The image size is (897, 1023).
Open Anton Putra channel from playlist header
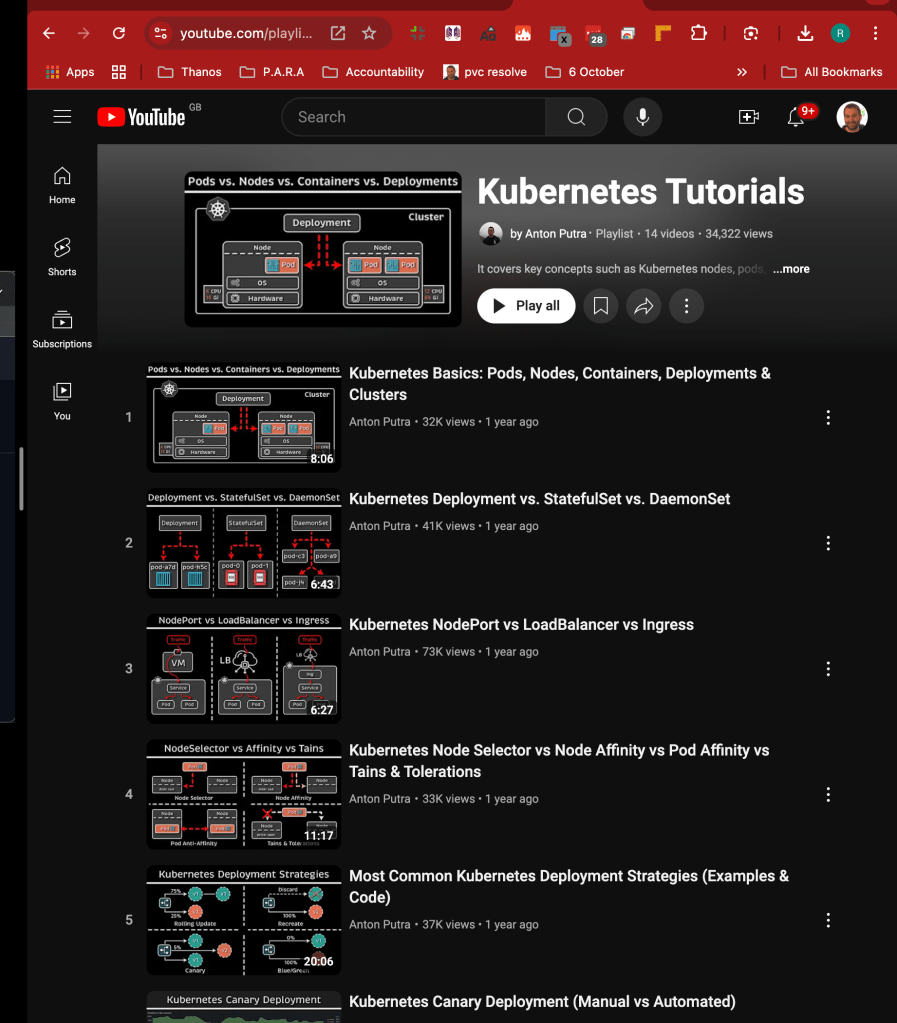pyautogui.click(x=548, y=234)
